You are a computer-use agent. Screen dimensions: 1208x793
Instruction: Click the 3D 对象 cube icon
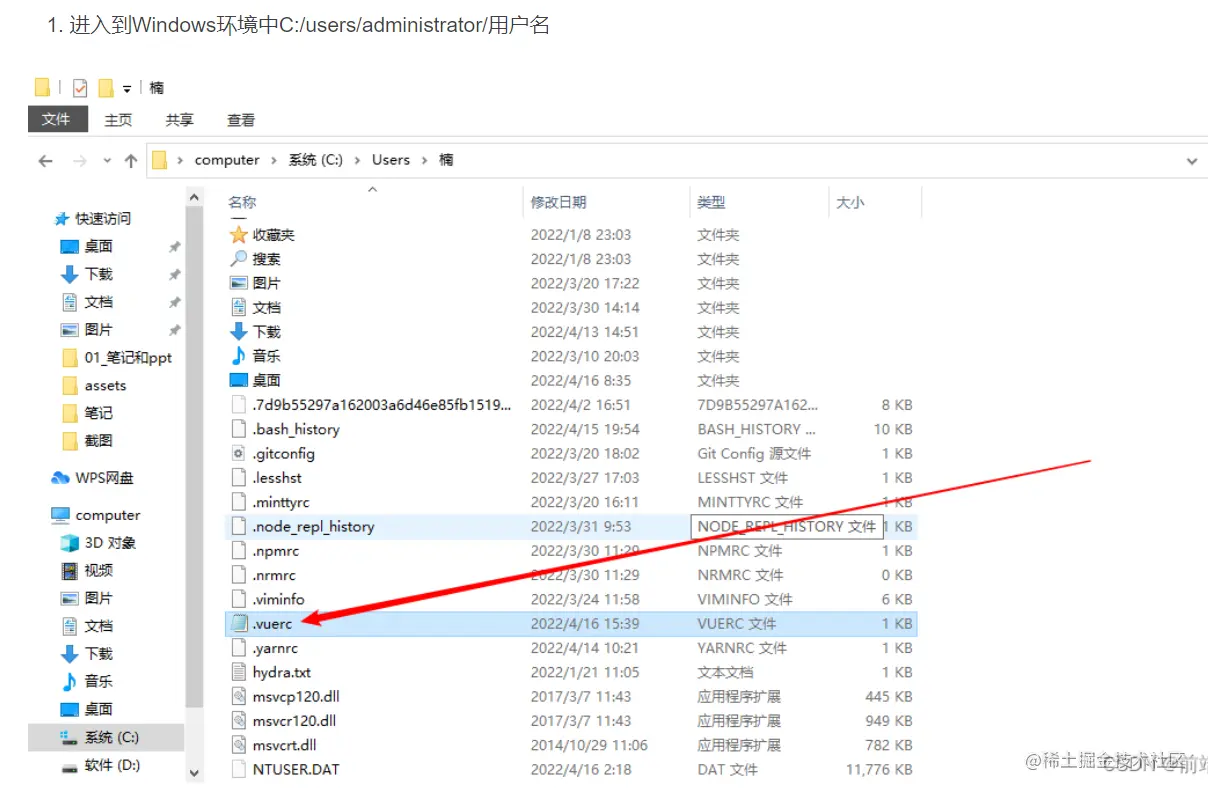point(69,543)
